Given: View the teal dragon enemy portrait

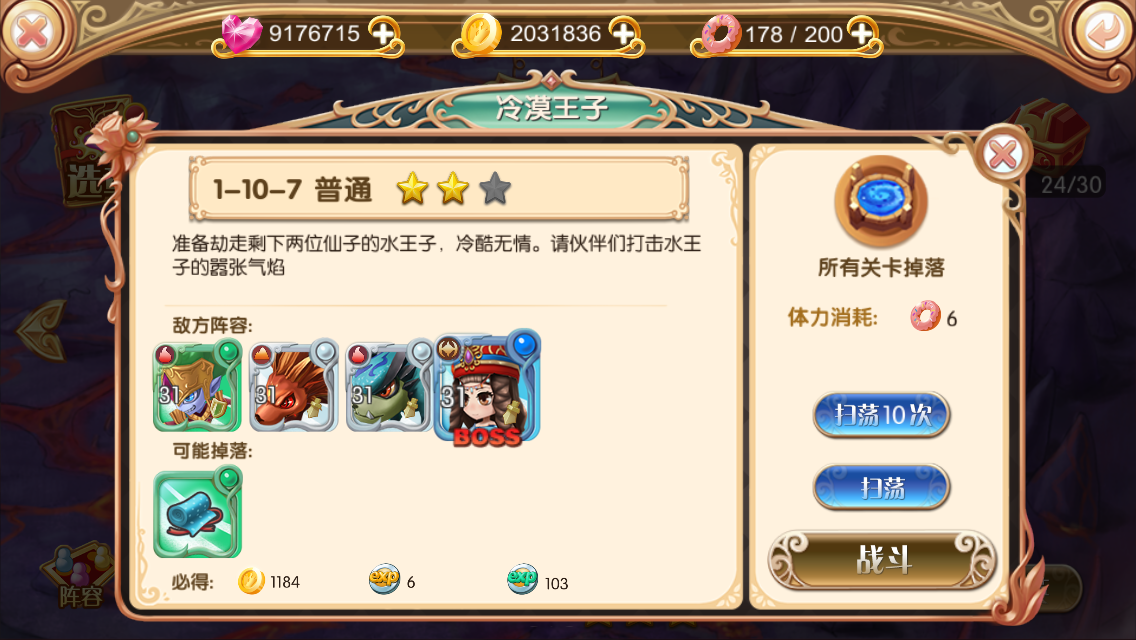Looking at the screenshot, I should click(x=390, y=387).
